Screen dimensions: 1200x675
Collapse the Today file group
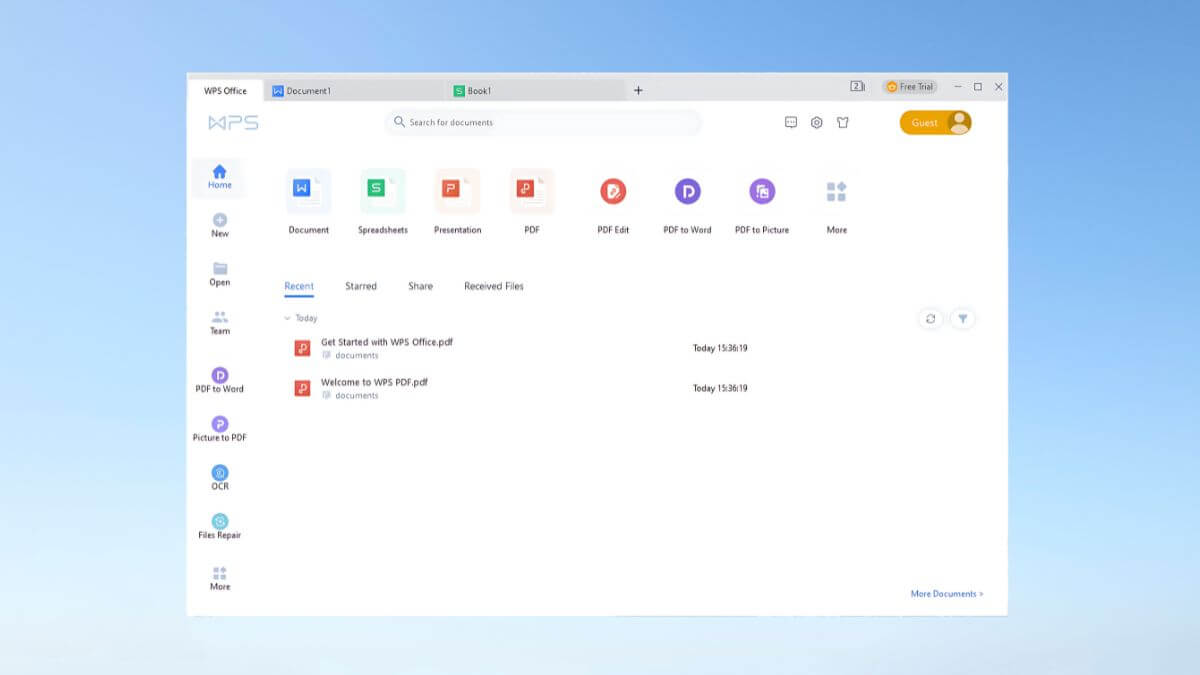287,317
